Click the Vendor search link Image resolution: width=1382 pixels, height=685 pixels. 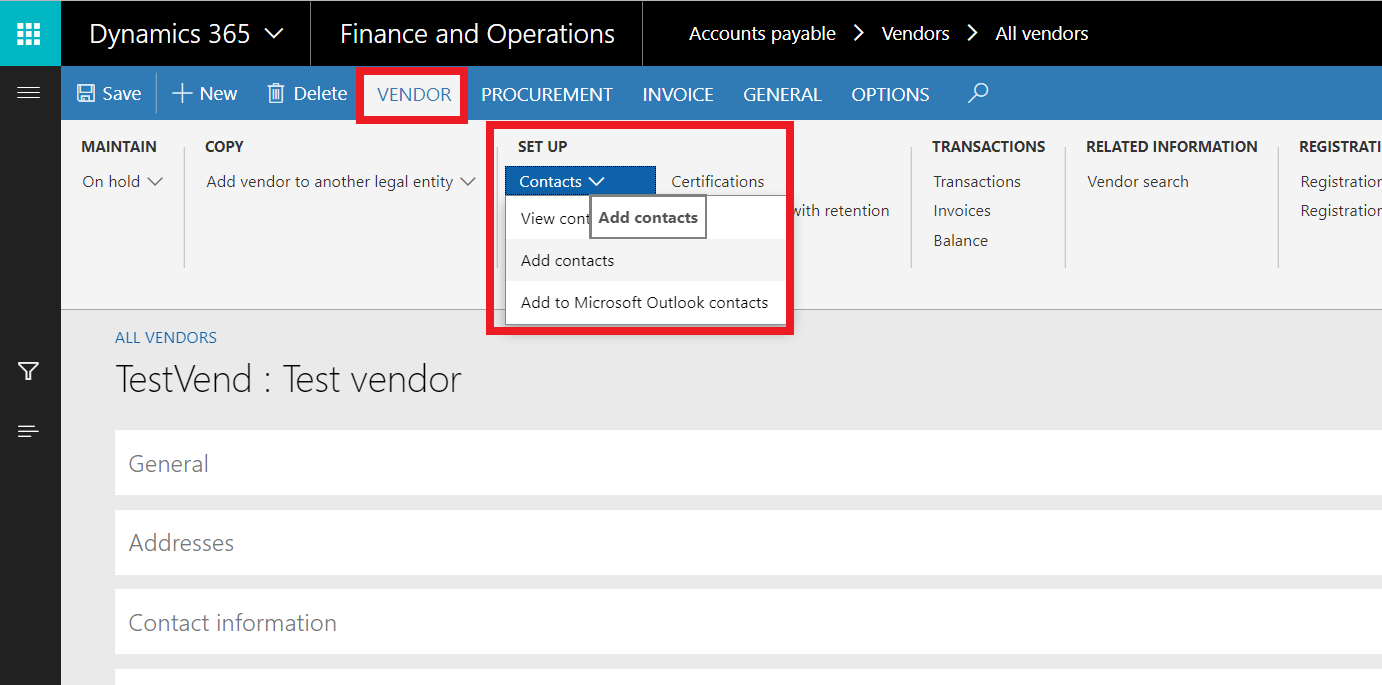tap(1137, 181)
